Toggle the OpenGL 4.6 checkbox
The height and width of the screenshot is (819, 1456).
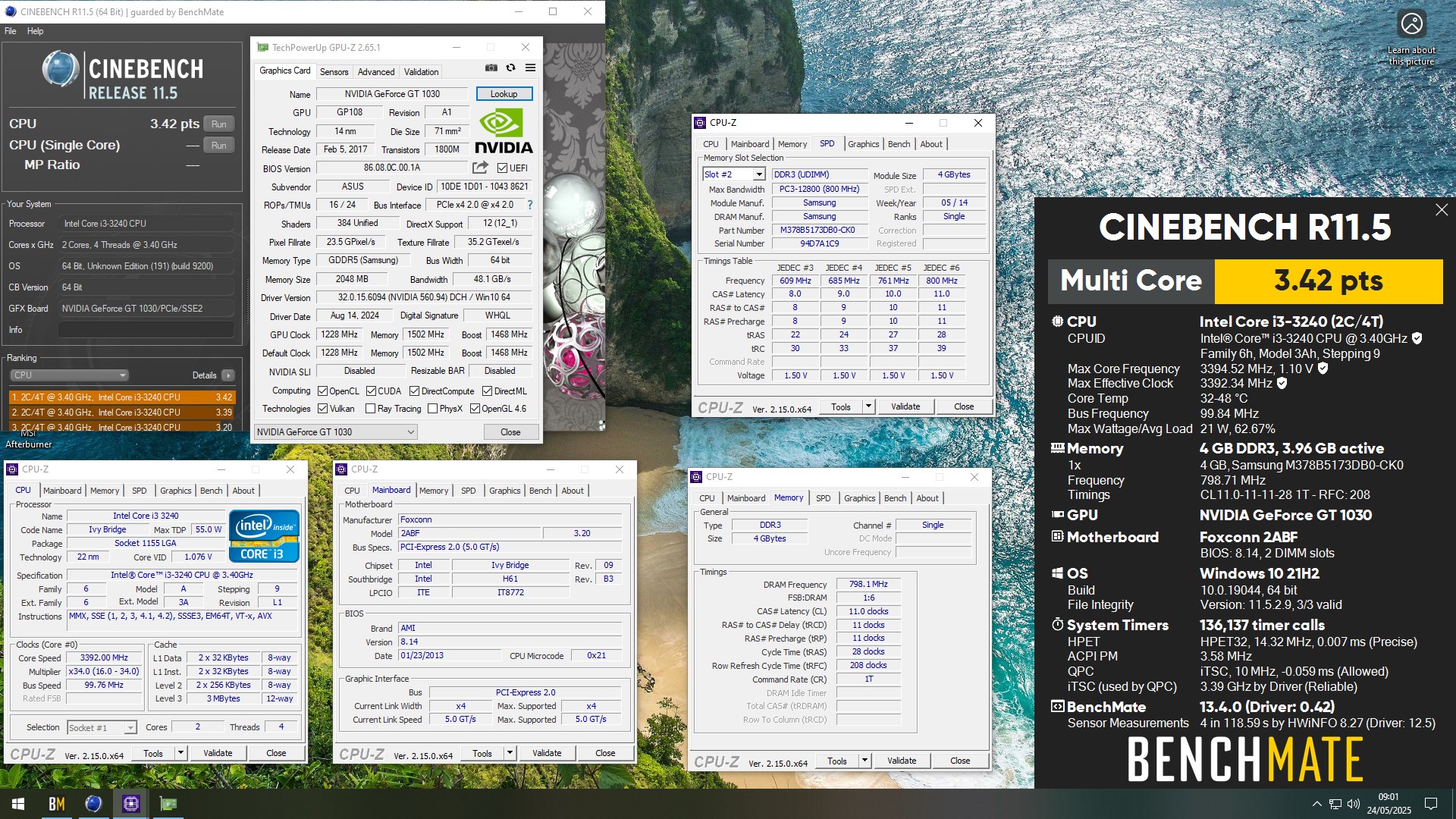475,409
